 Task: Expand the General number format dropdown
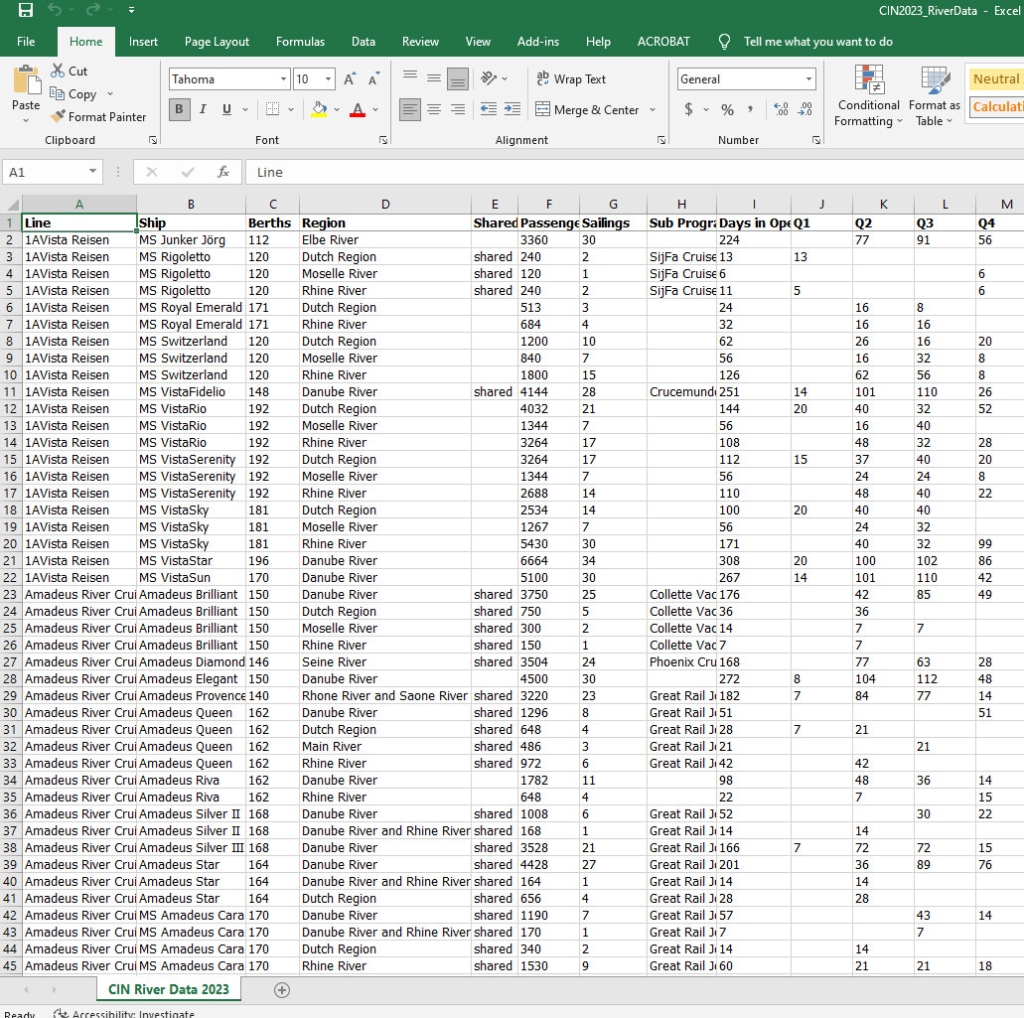(808, 79)
